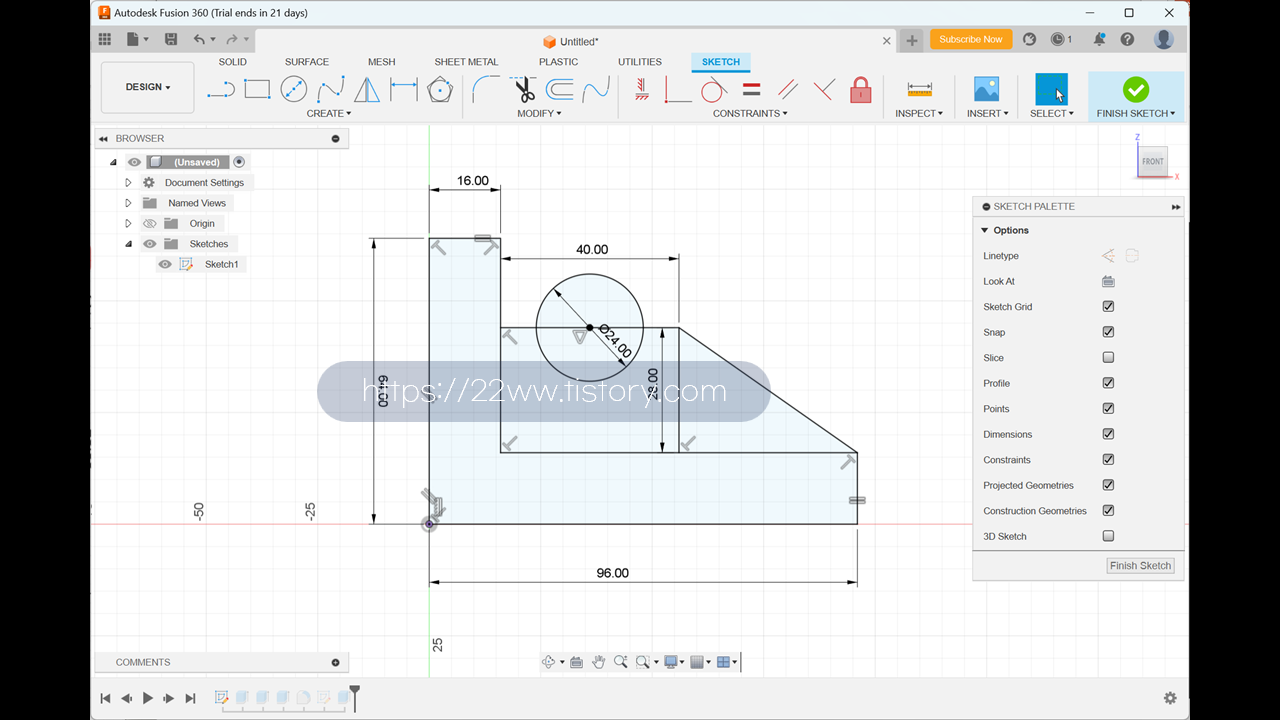Viewport: 1280px width, 720px height.
Task: Collapse the Sketches folder
Action: click(128, 244)
